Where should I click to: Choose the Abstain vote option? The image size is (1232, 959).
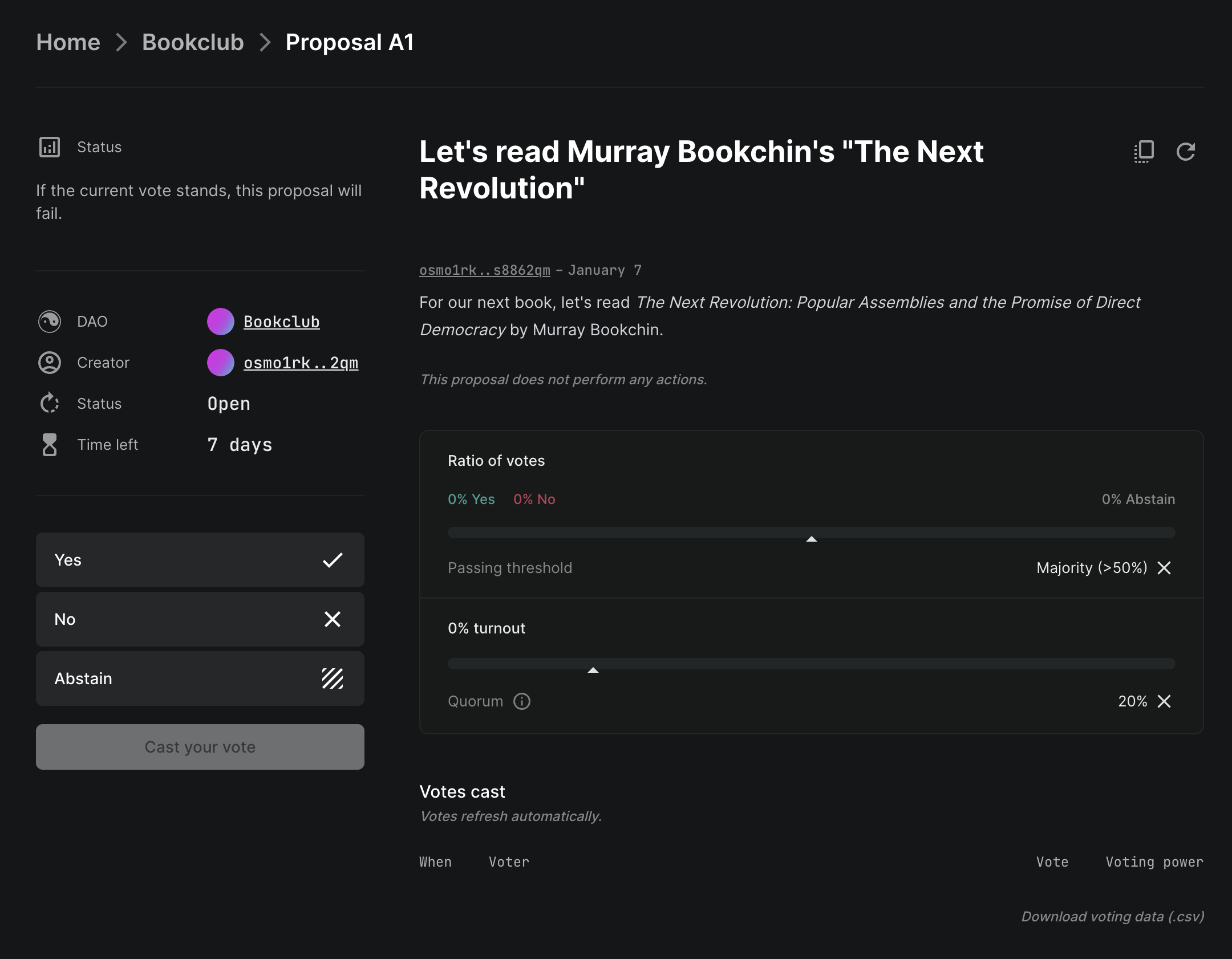[x=200, y=678]
